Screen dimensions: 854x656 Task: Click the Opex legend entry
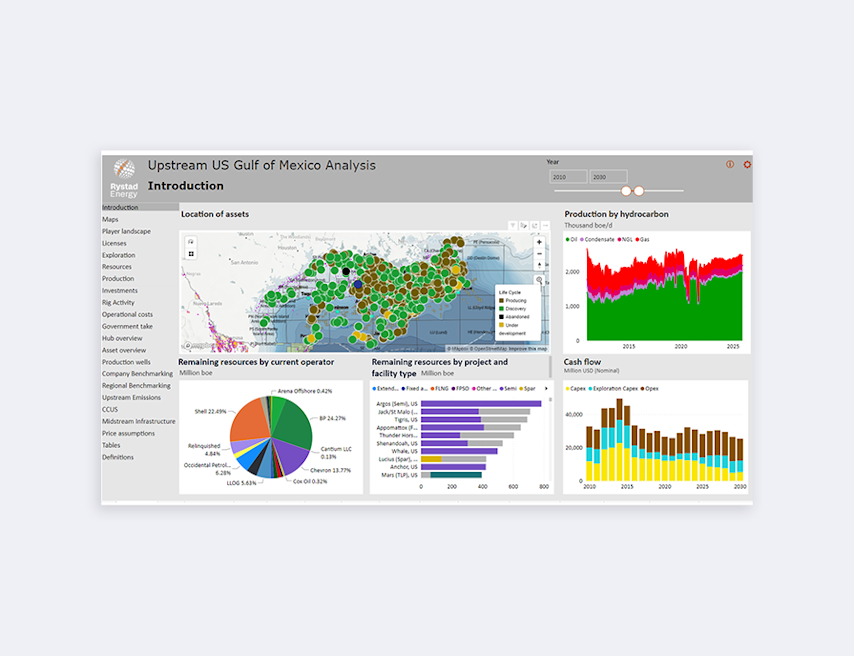pos(650,389)
